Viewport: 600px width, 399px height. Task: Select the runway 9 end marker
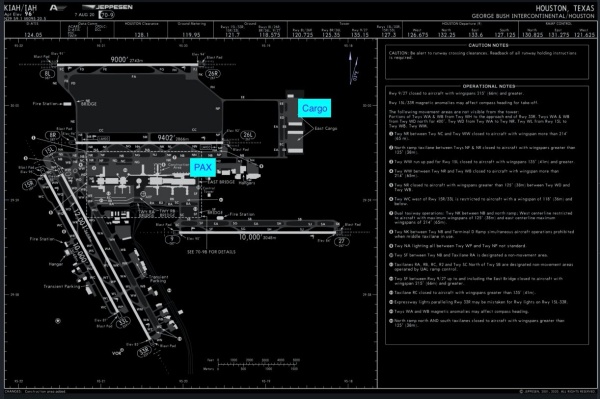[x=172, y=239]
